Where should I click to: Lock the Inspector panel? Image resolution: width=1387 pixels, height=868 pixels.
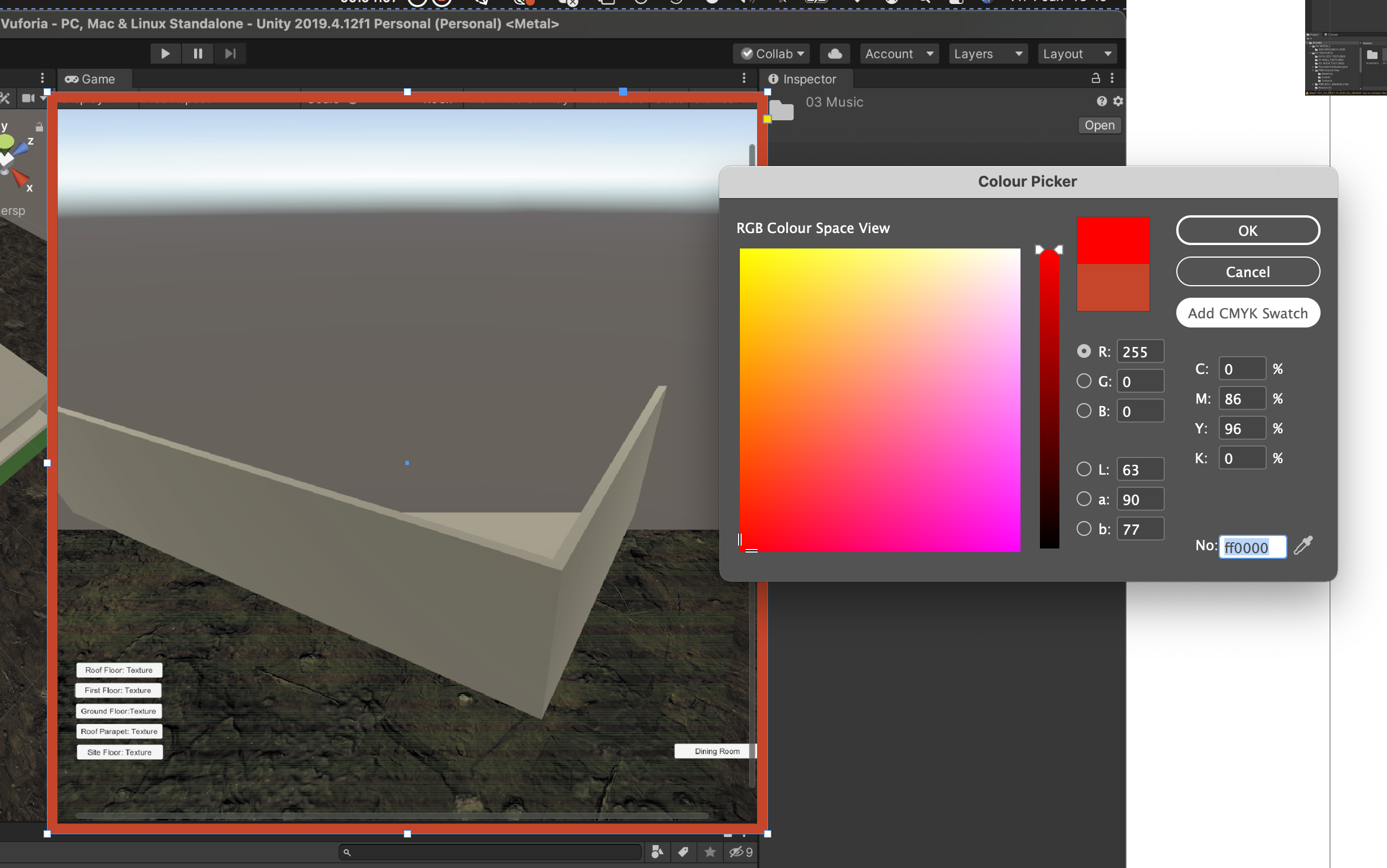tap(1096, 78)
